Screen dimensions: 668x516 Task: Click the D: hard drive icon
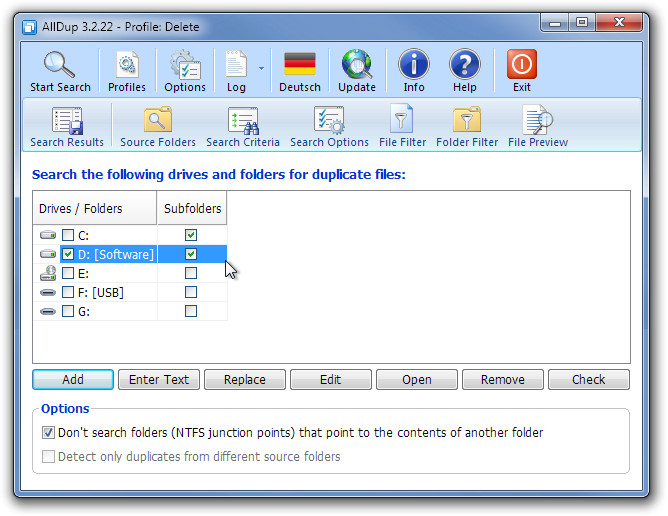pyautogui.click(x=48, y=254)
